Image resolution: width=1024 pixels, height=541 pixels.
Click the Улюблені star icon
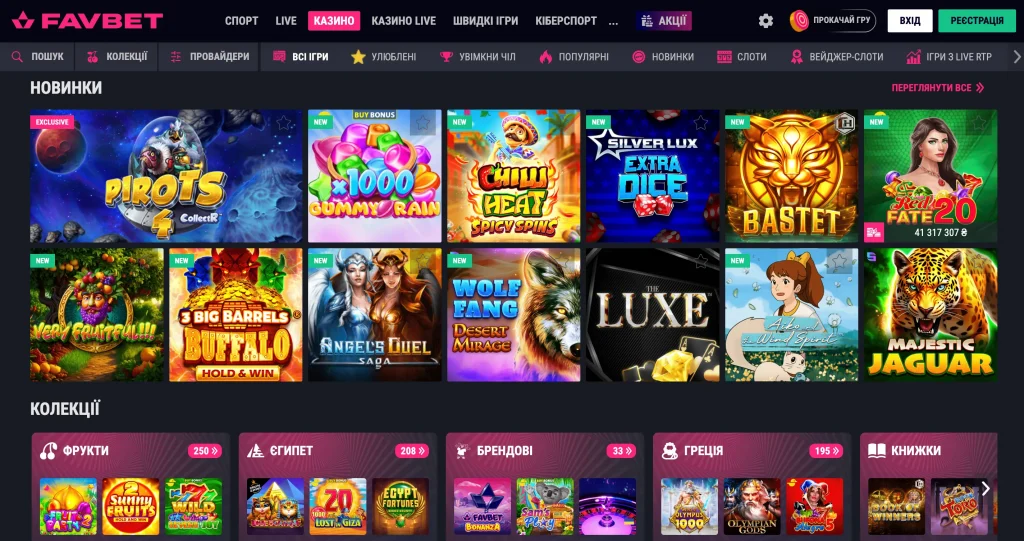point(358,57)
